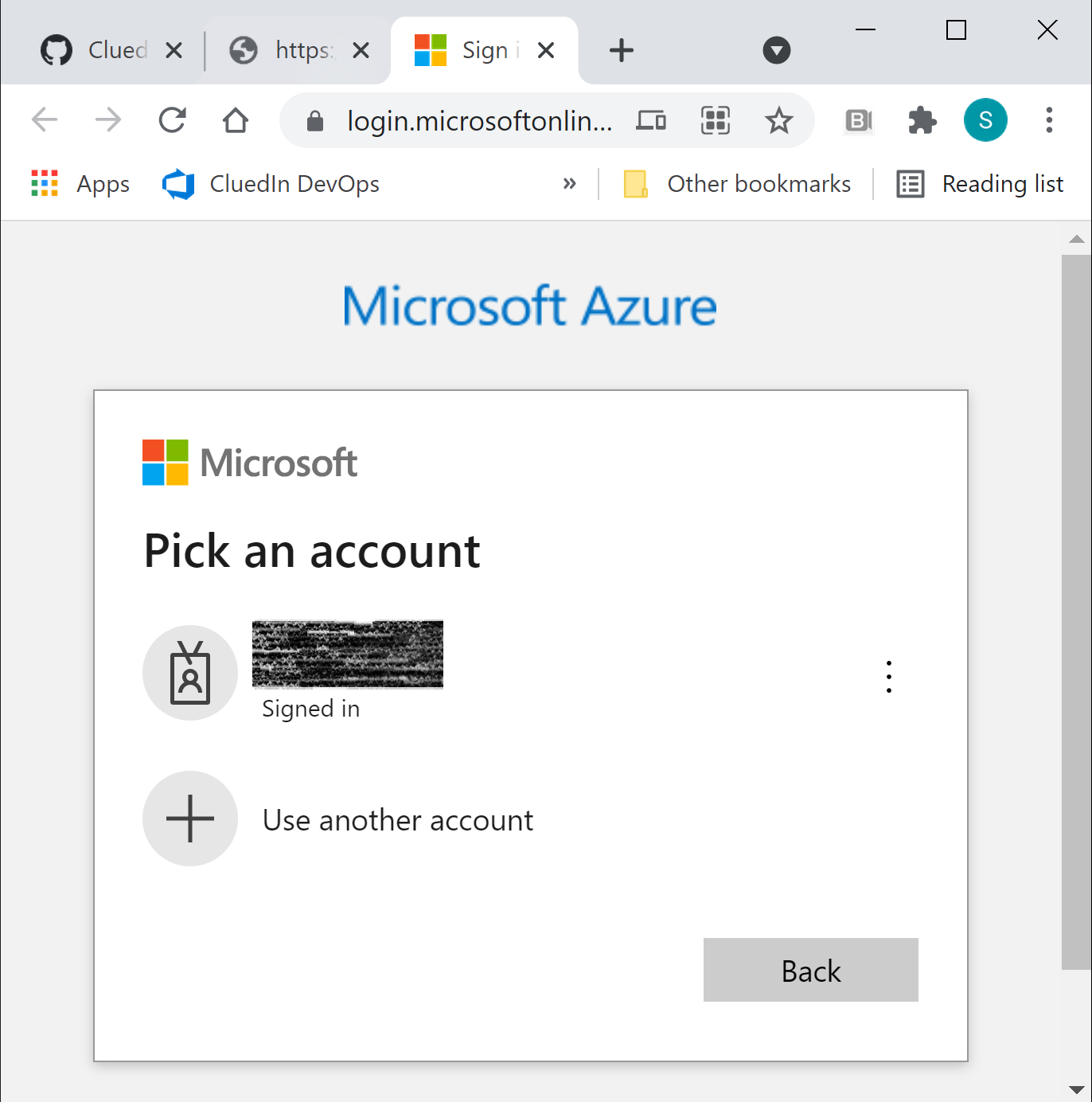Viewport: 1092px width, 1102px height.
Task: Open the Chrome profile S avatar
Action: coord(985,120)
